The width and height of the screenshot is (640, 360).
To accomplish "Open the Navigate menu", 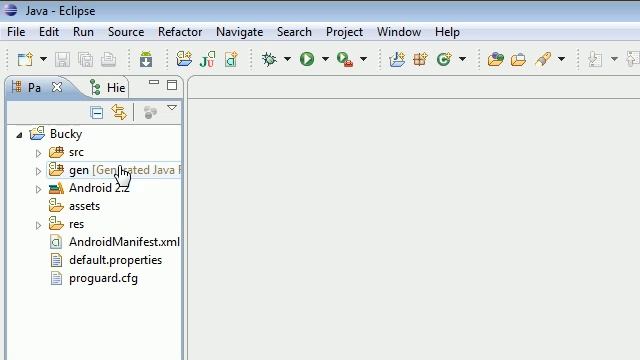I will pyautogui.click(x=240, y=32).
